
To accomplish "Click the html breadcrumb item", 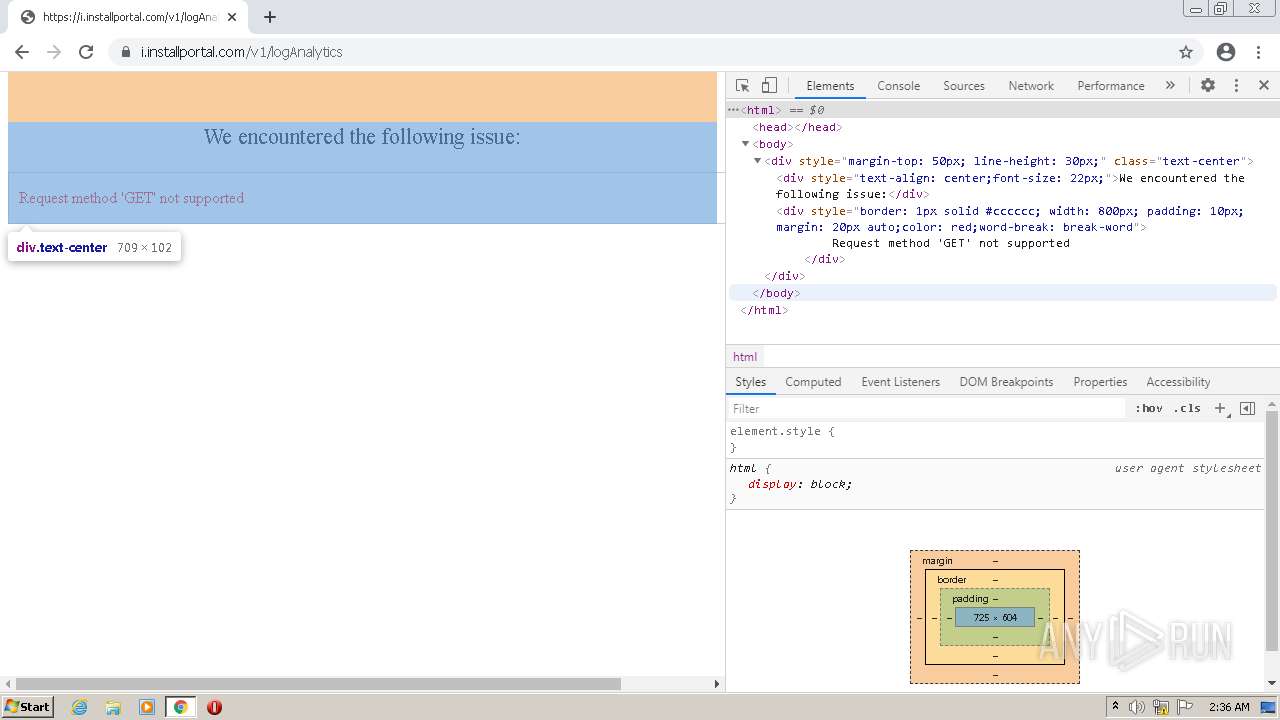I will tap(745, 357).
